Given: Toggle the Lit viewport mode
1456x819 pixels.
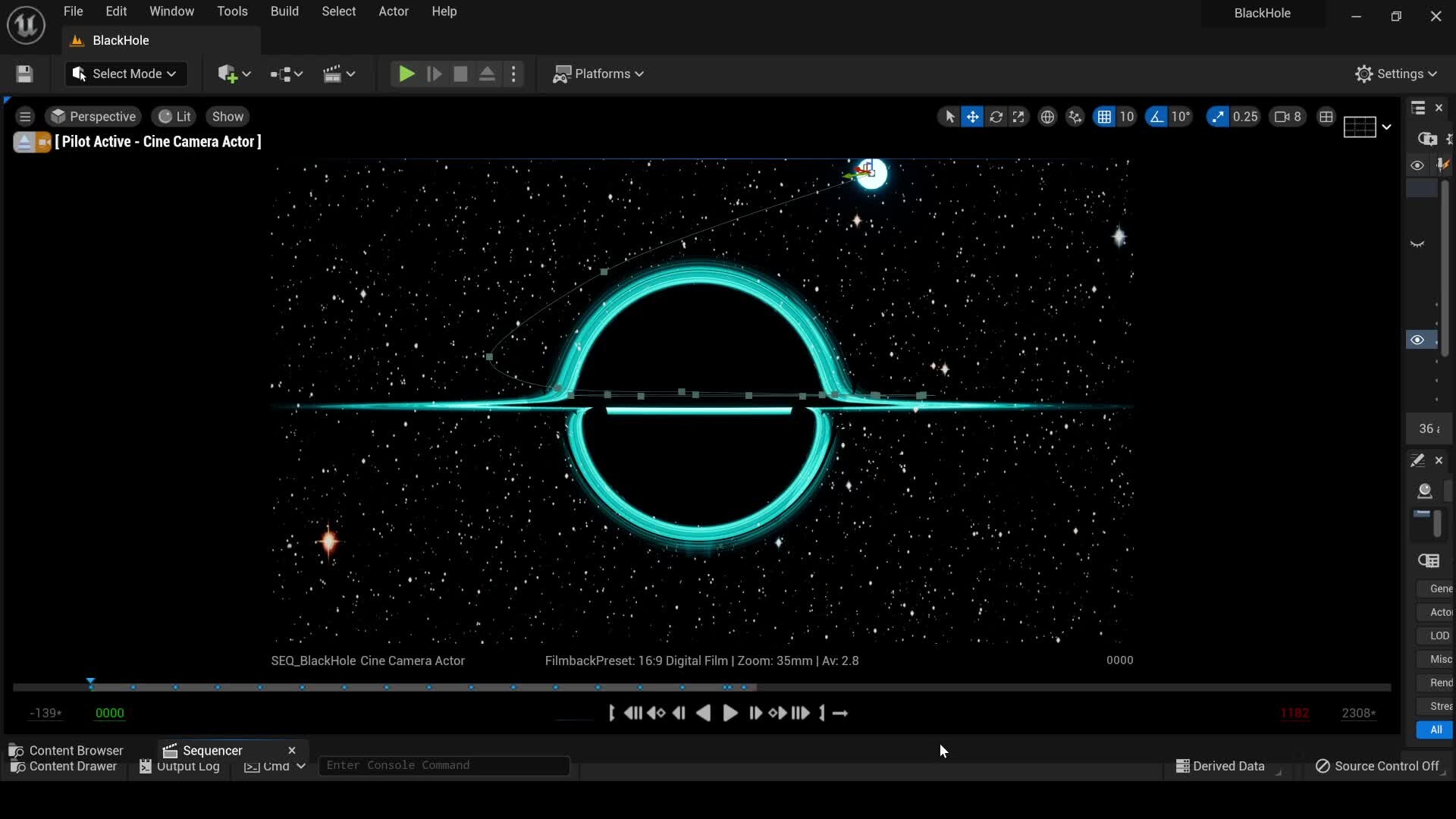Looking at the screenshot, I should [x=174, y=116].
